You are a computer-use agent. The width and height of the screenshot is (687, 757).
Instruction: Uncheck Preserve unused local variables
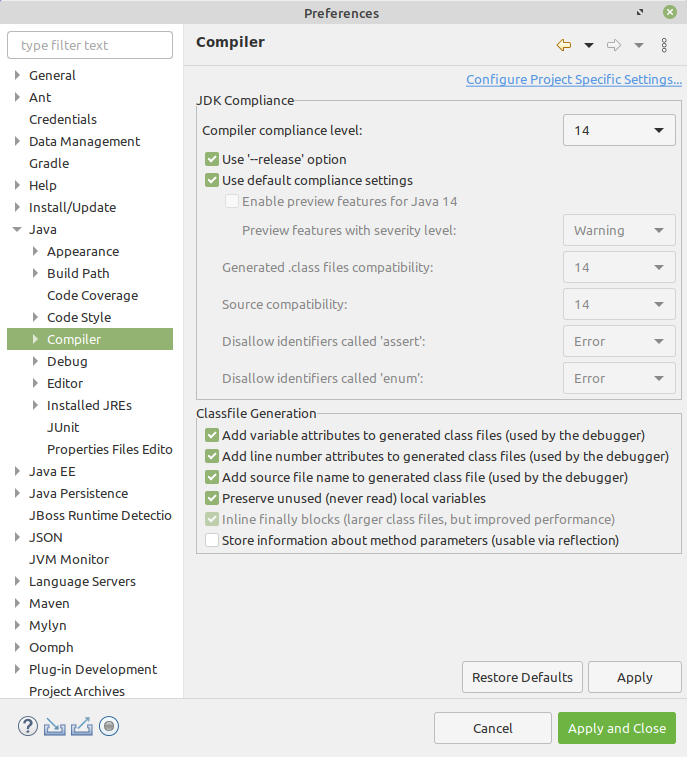pyautogui.click(x=212, y=498)
